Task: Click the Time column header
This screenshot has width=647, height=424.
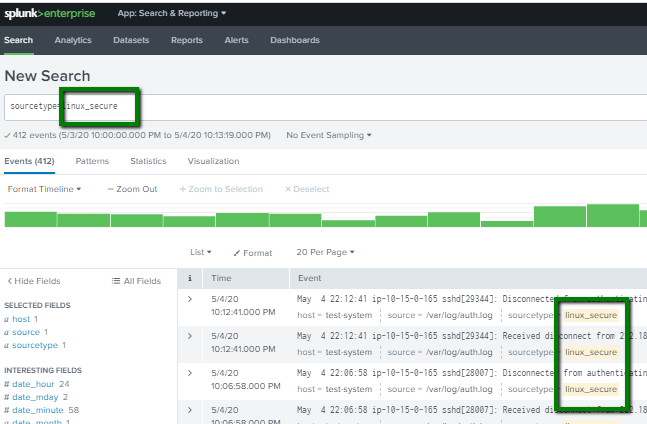Action: tap(221, 278)
